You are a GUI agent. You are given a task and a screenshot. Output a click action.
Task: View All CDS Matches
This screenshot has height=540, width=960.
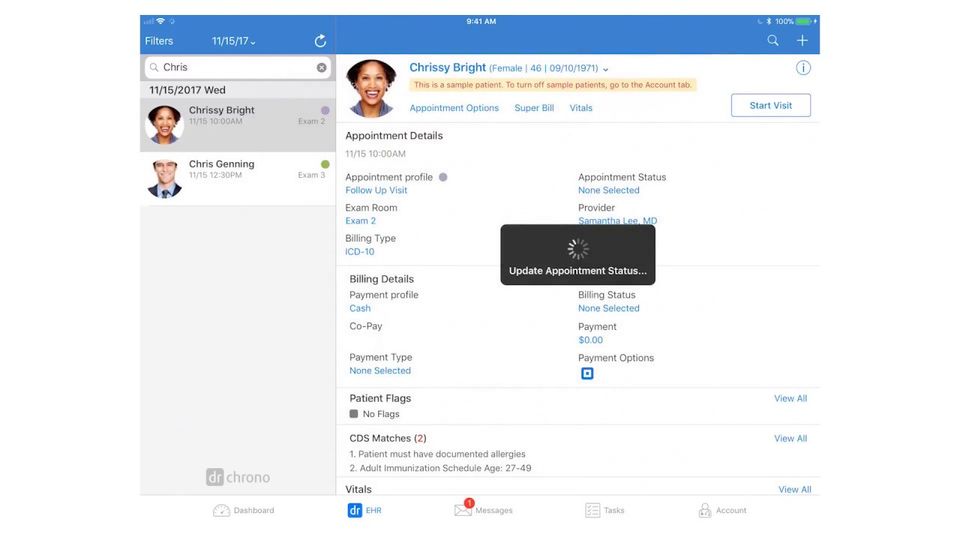click(790, 439)
